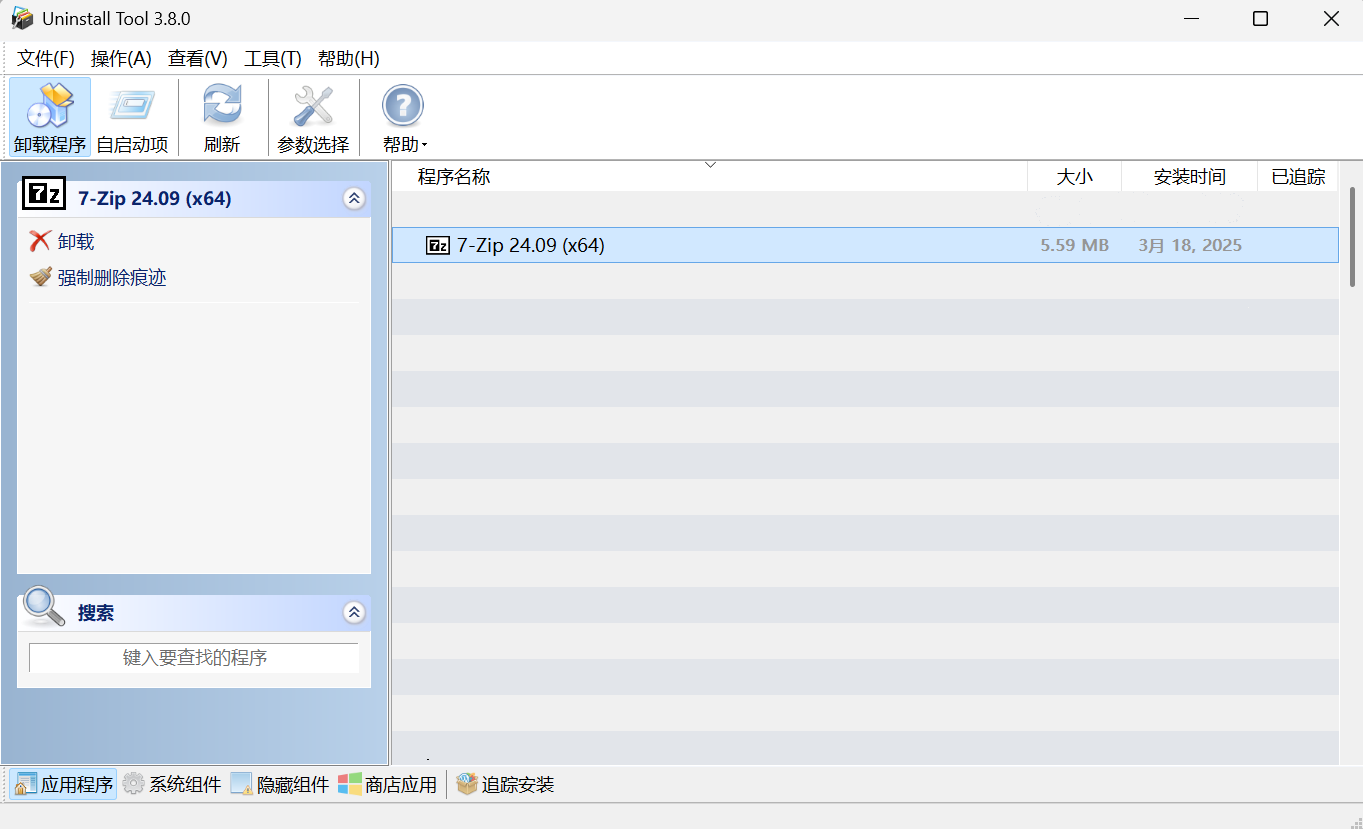Click the red X 卸载 icon
1363x829 pixels.
pos(40,241)
